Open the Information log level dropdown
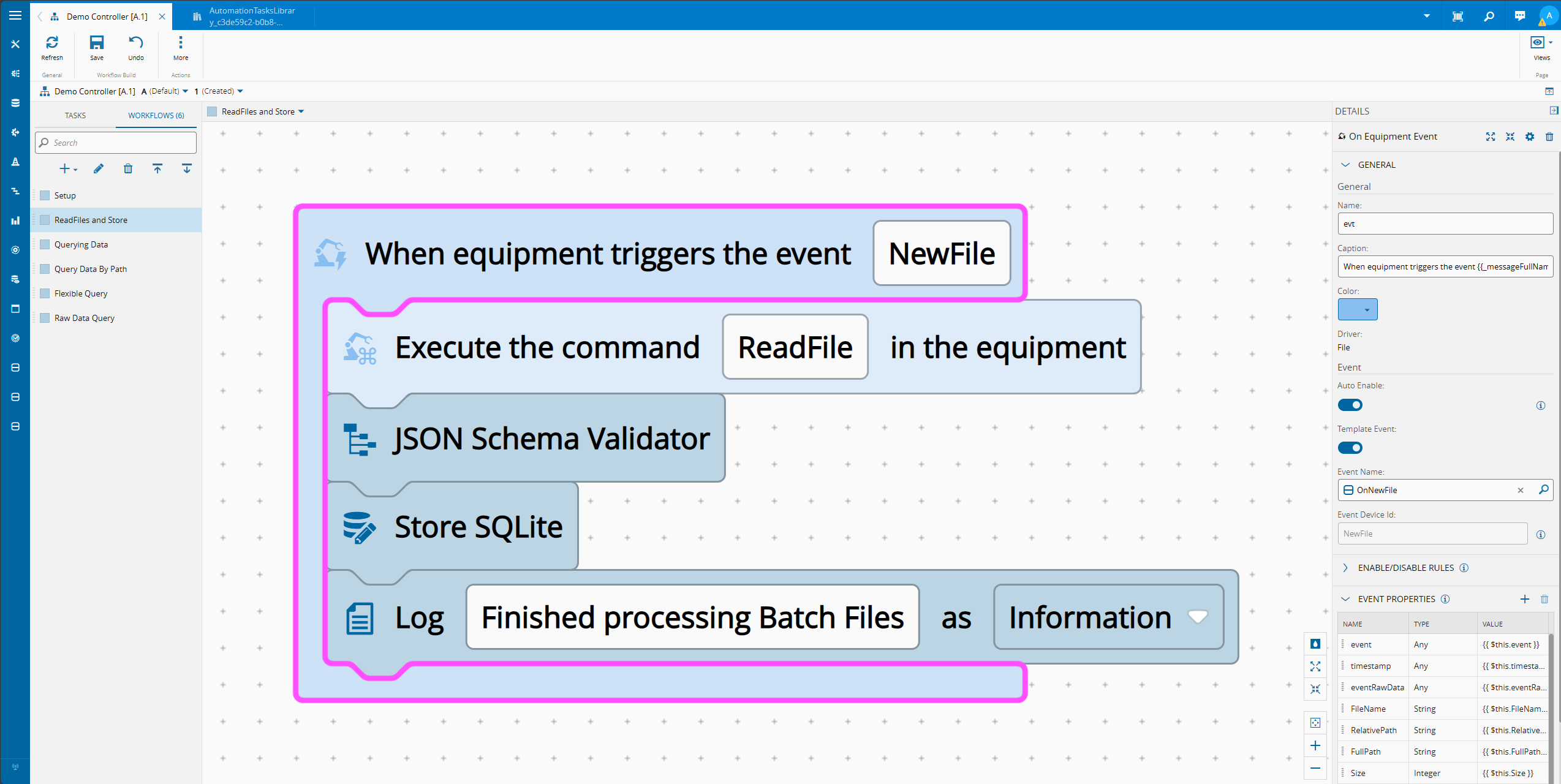This screenshot has width=1561, height=784. pos(1198,617)
